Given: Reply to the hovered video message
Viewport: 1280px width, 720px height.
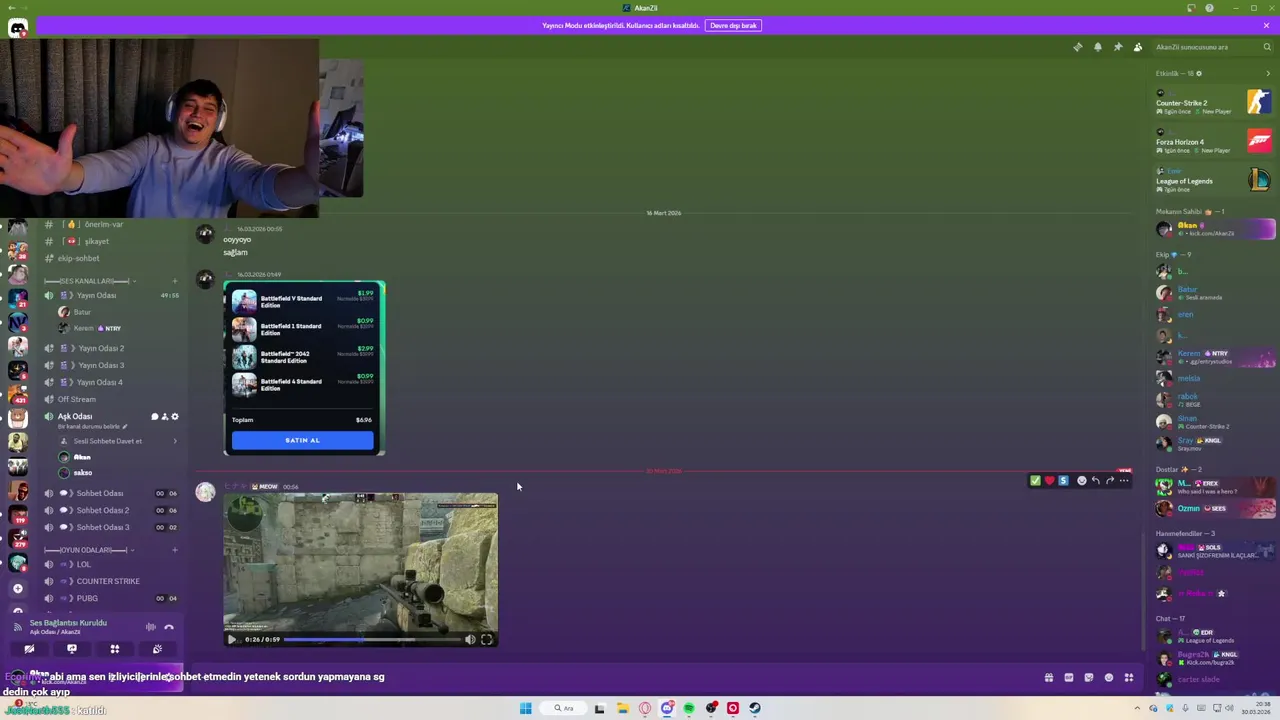Looking at the screenshot, I should (x=1096, y=481).
